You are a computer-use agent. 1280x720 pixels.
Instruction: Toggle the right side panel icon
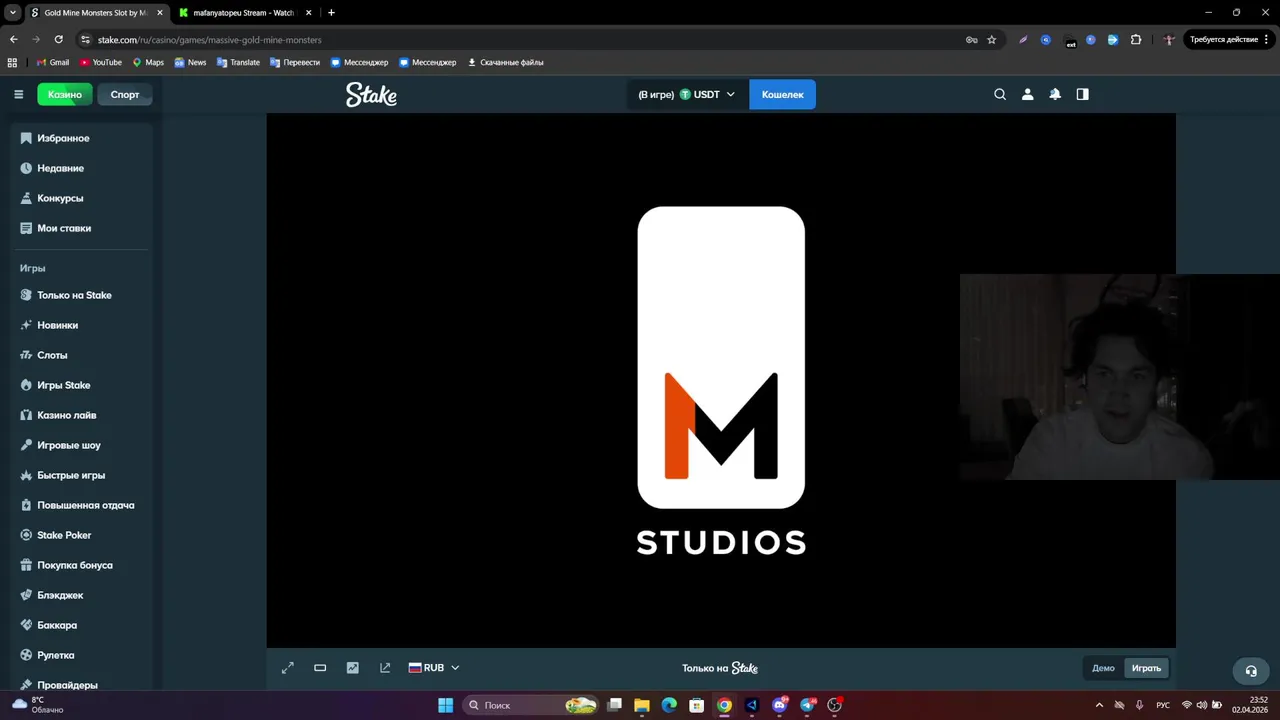coord(1082,94)
